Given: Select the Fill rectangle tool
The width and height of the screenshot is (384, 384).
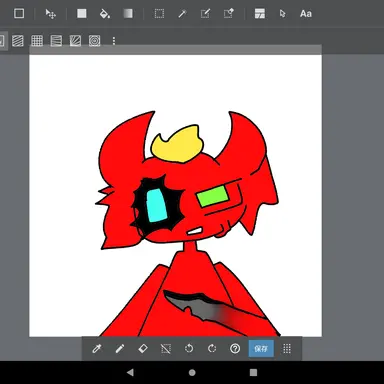Looking at the screenshot, I should (82, 14).
